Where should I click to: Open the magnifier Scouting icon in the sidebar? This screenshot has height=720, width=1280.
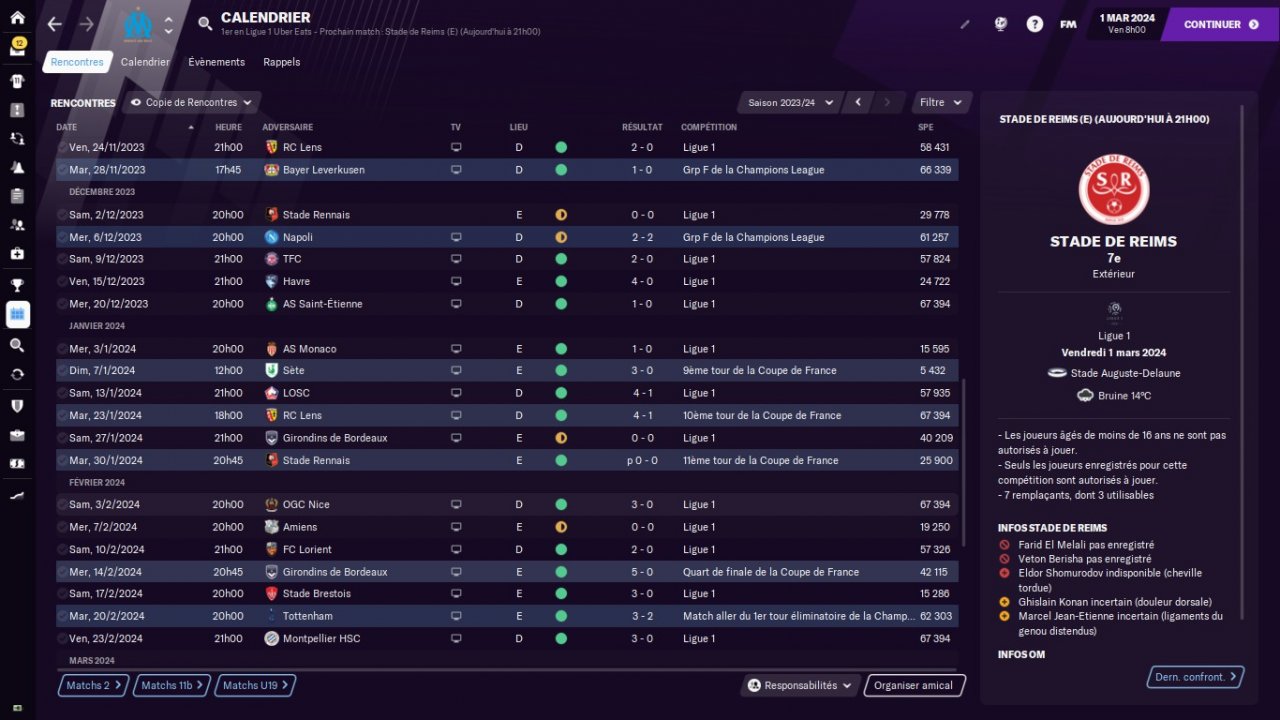(17, 345)
